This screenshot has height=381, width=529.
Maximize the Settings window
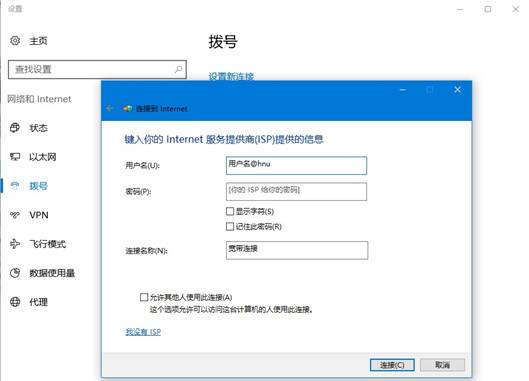click(488, 9)
